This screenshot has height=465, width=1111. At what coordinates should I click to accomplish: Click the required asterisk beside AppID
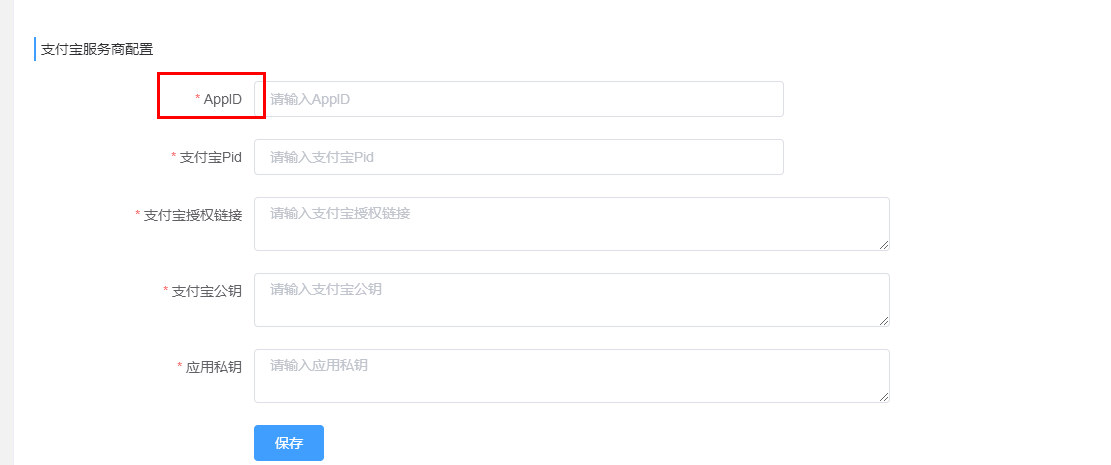198,99
